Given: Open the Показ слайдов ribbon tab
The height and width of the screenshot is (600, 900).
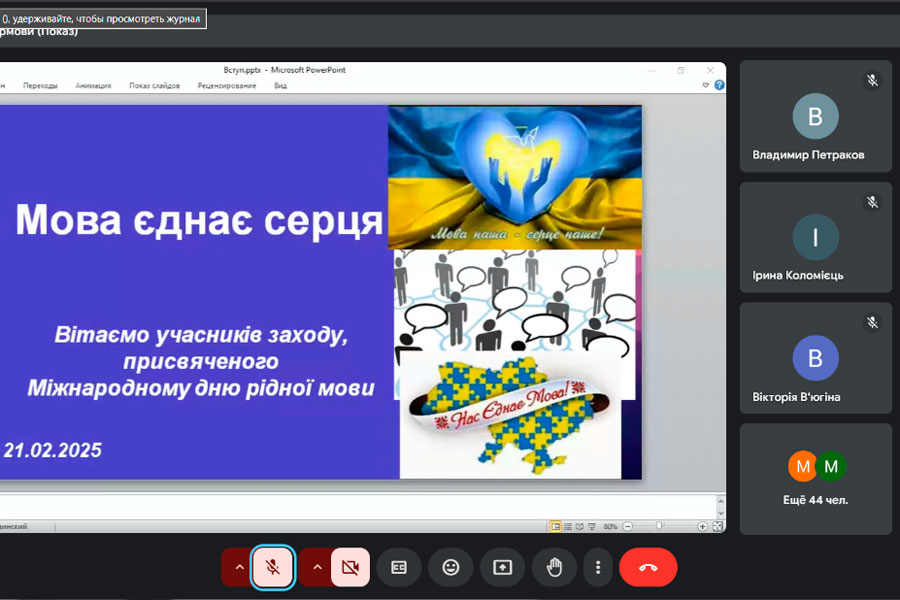Looking at the screenshot, I should [154, 86].
